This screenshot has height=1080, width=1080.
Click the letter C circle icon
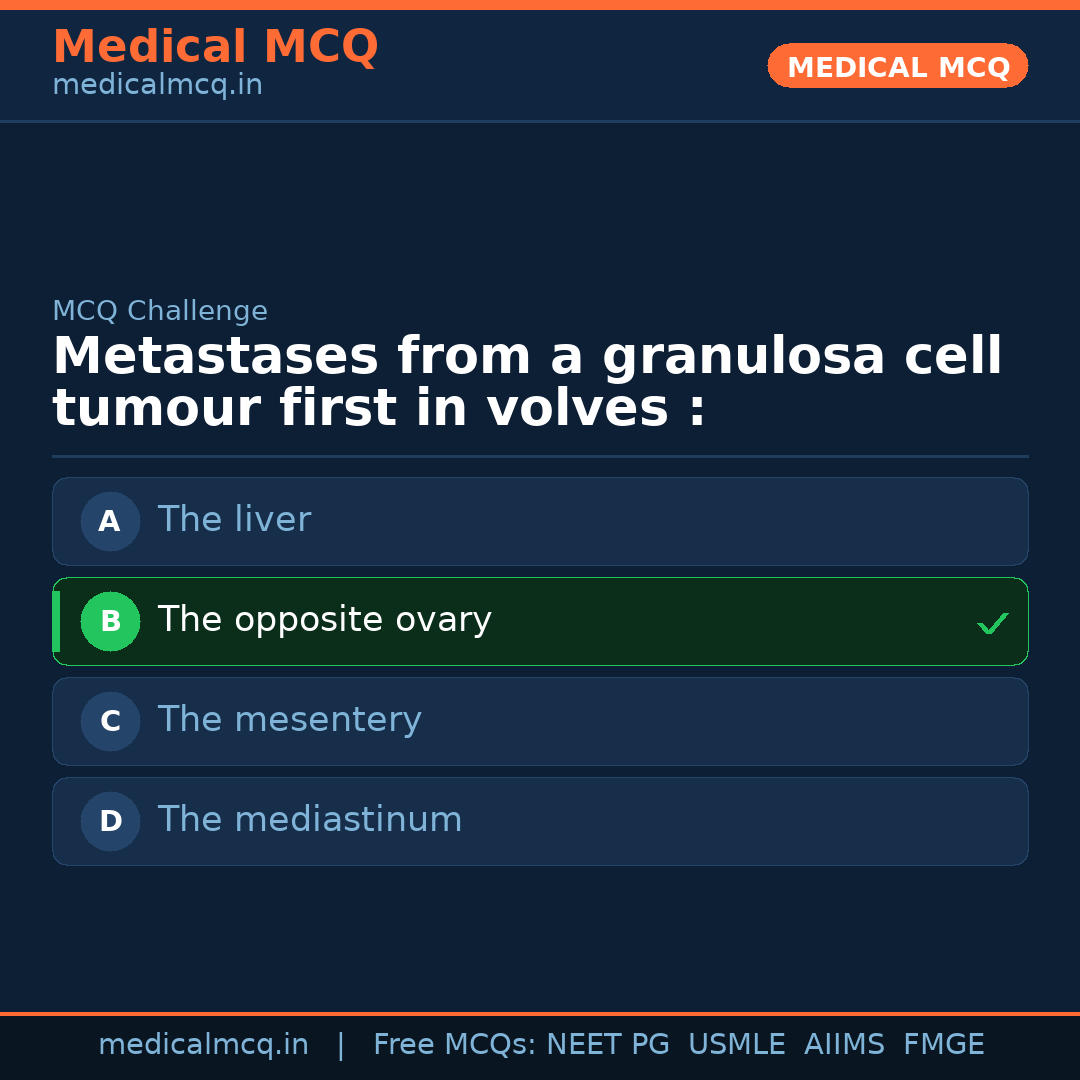[110, 721]
